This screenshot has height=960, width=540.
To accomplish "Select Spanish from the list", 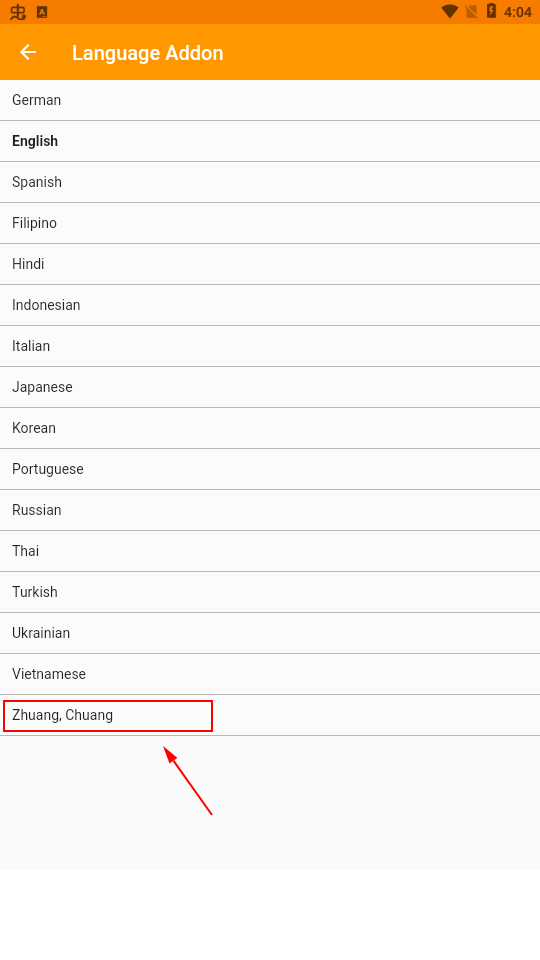I will 270,182.
